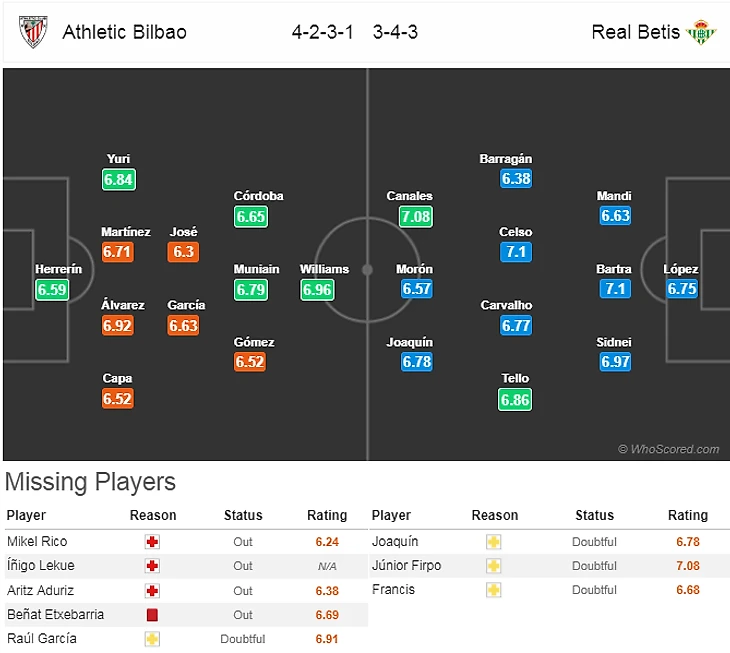Open the Athletic Bilbao team name
This screenshot has height=653, width=730.
pyautogui.click(x=124, y=31)
